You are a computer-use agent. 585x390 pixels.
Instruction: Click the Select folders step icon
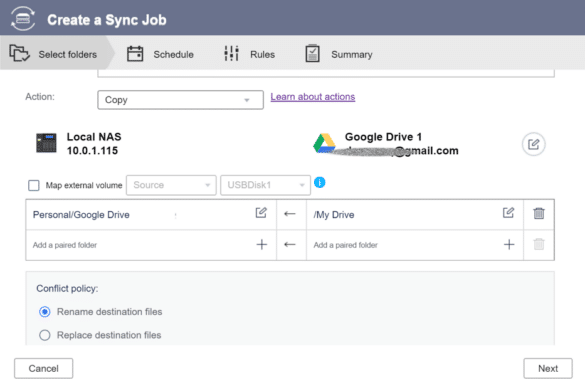pos(19,53)
